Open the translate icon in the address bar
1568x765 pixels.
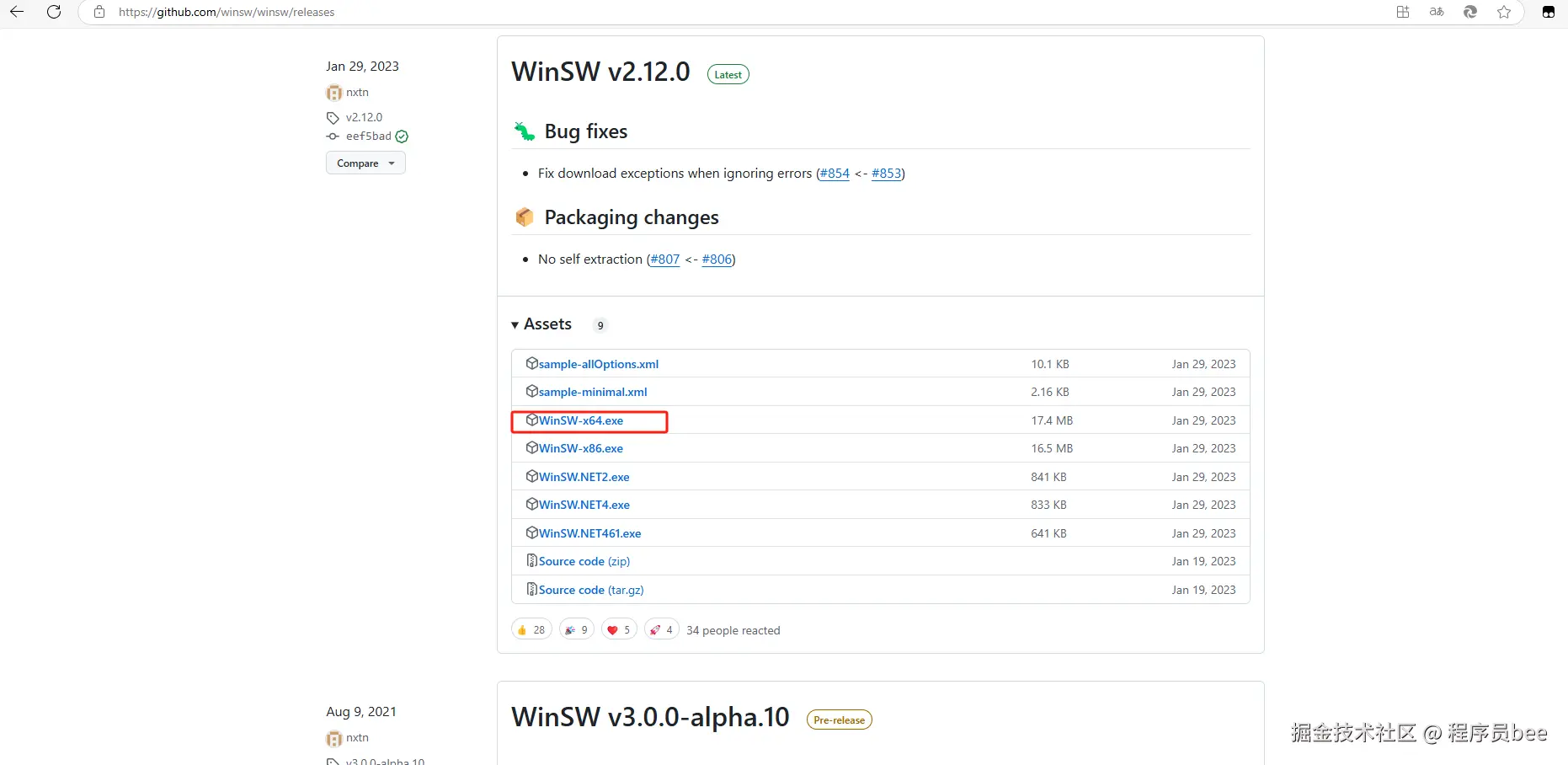point(1437,12)
